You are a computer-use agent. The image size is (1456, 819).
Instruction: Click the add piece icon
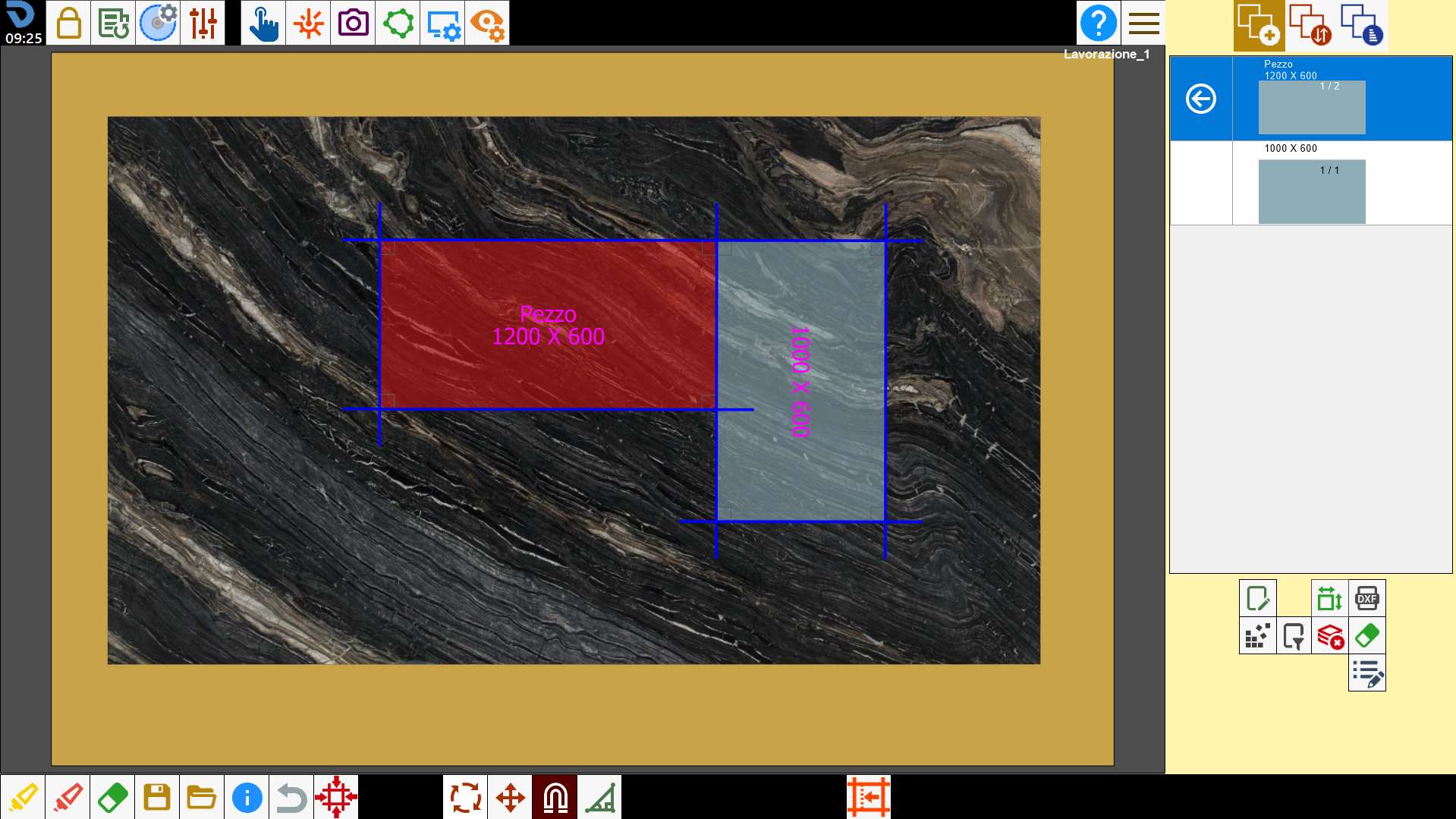click(x=1259, y=25)
